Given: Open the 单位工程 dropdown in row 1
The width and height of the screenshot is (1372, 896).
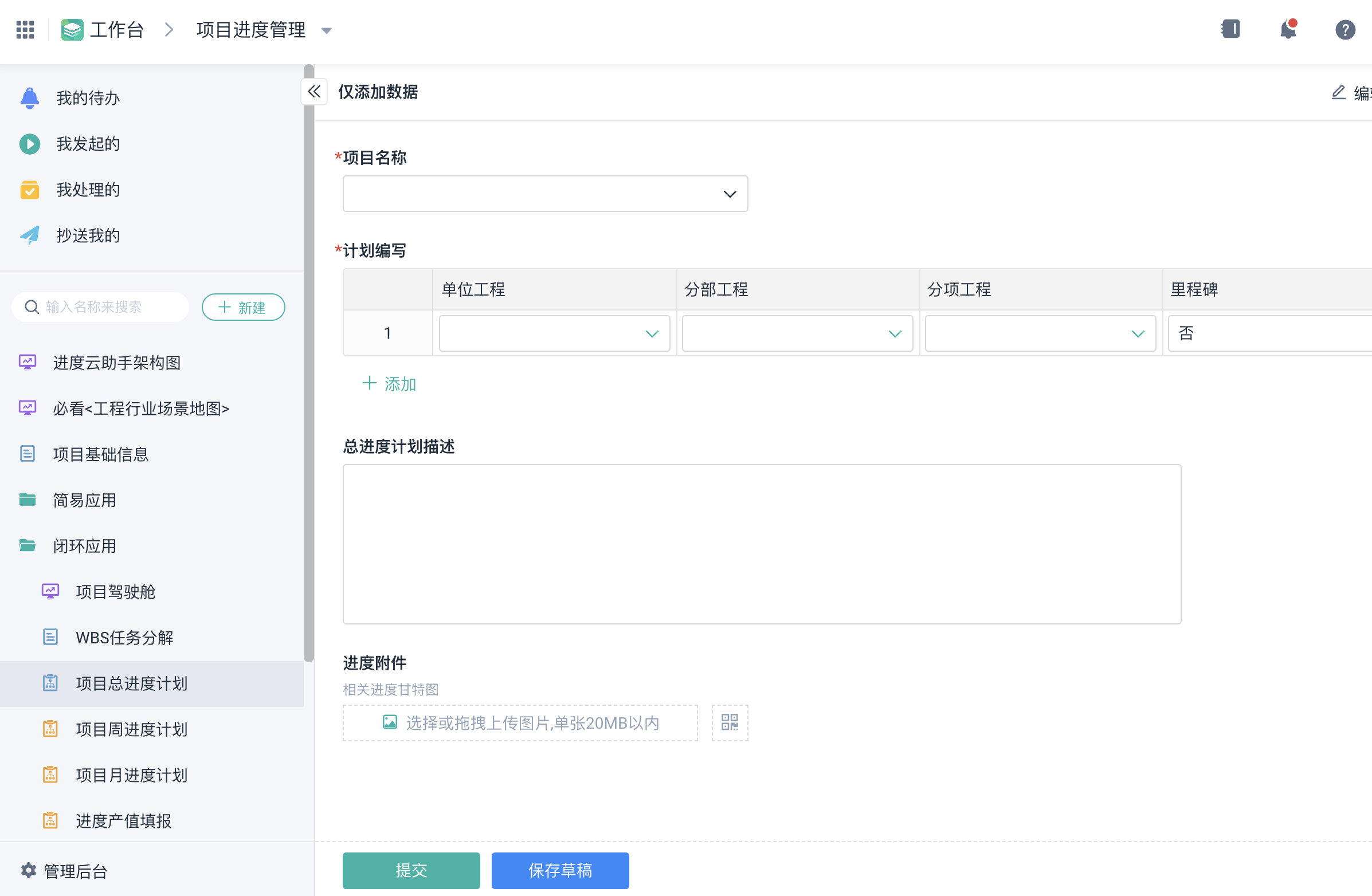Looking at the screenshot, I should click(x=554, y=333).
